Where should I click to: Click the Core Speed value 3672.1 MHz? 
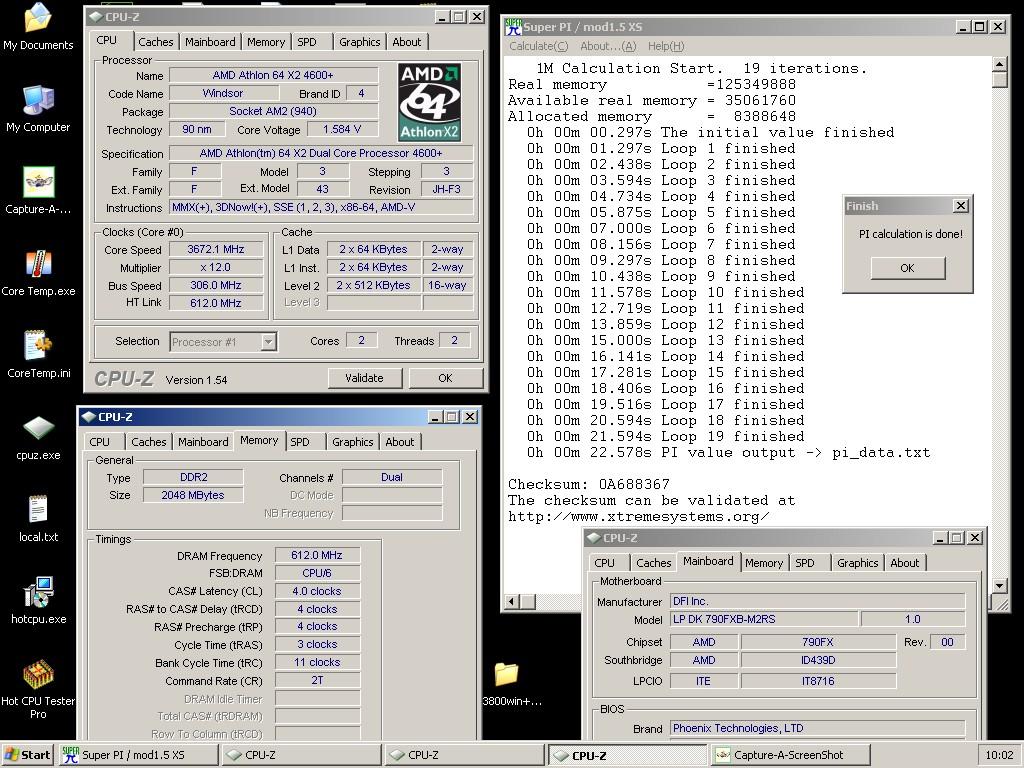point(216,249)
